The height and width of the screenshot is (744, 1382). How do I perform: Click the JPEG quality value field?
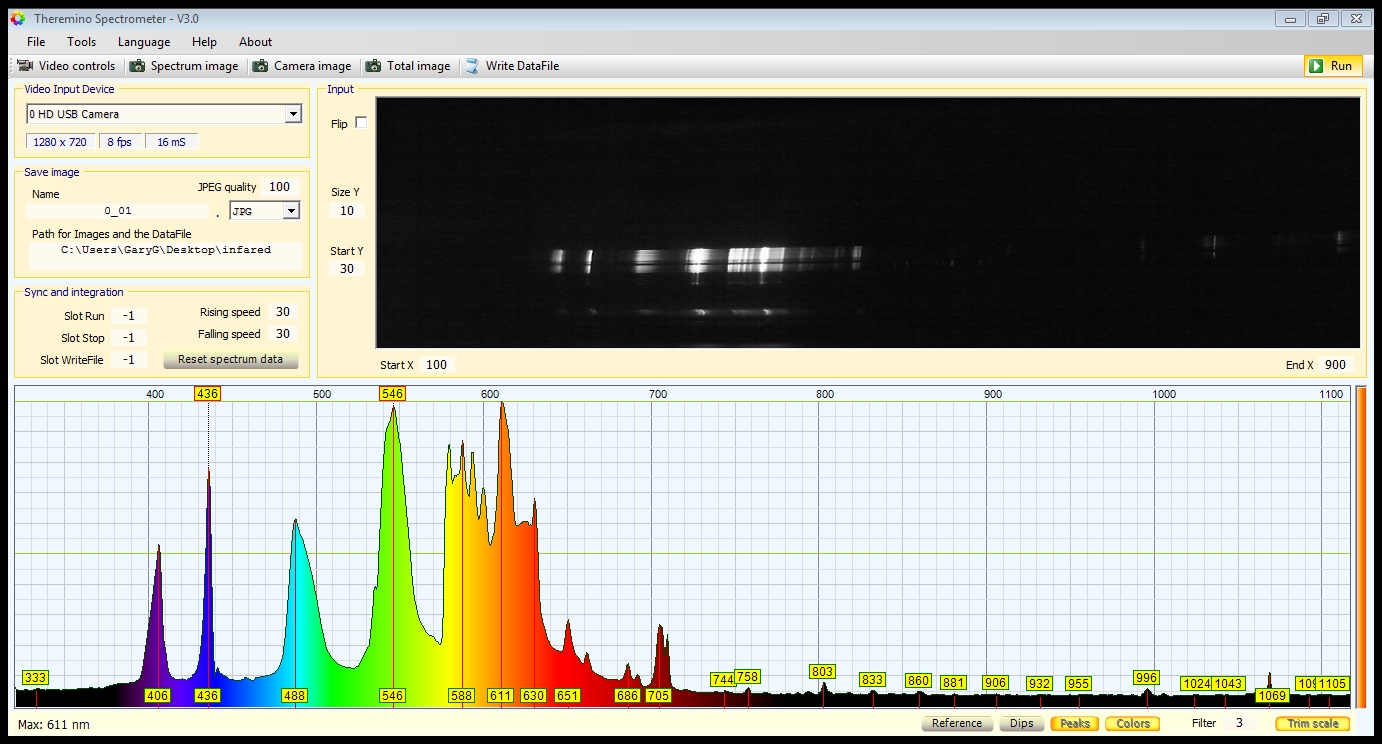pyautogui.click(x=279, y=187)
